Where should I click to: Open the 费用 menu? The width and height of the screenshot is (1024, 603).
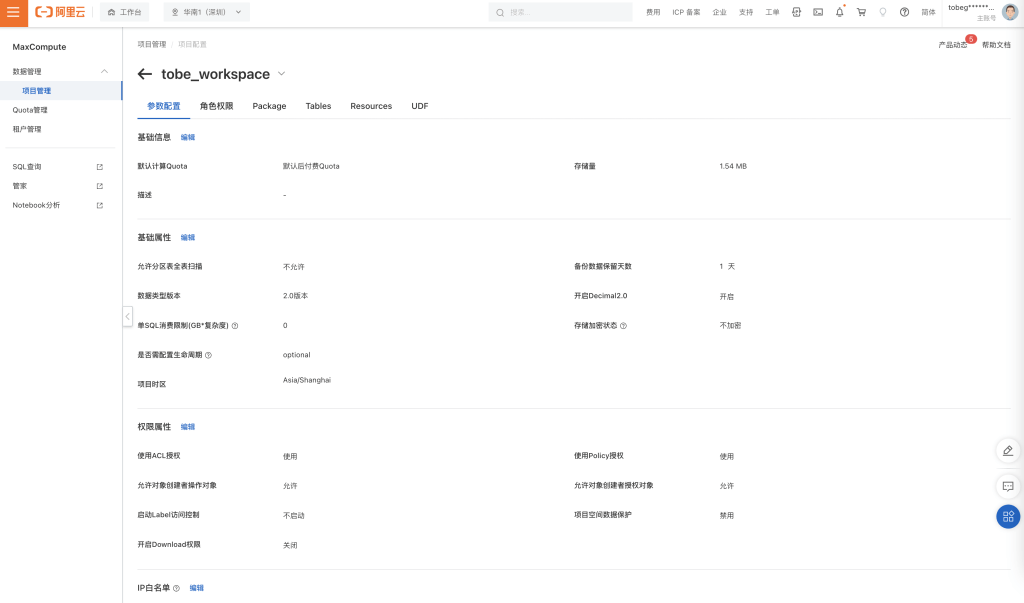click(x=653, y=12)
